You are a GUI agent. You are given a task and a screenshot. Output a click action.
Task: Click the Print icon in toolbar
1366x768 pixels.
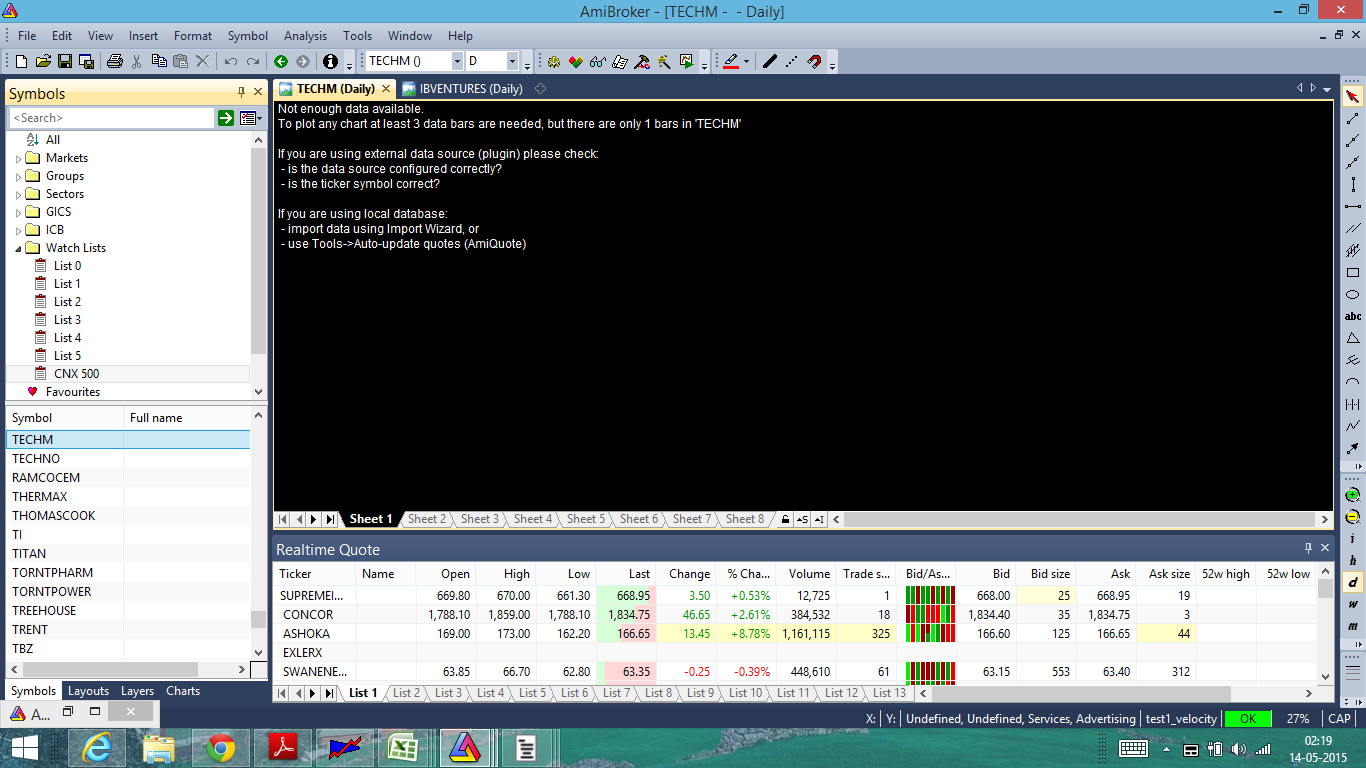[x=114, y=61]
